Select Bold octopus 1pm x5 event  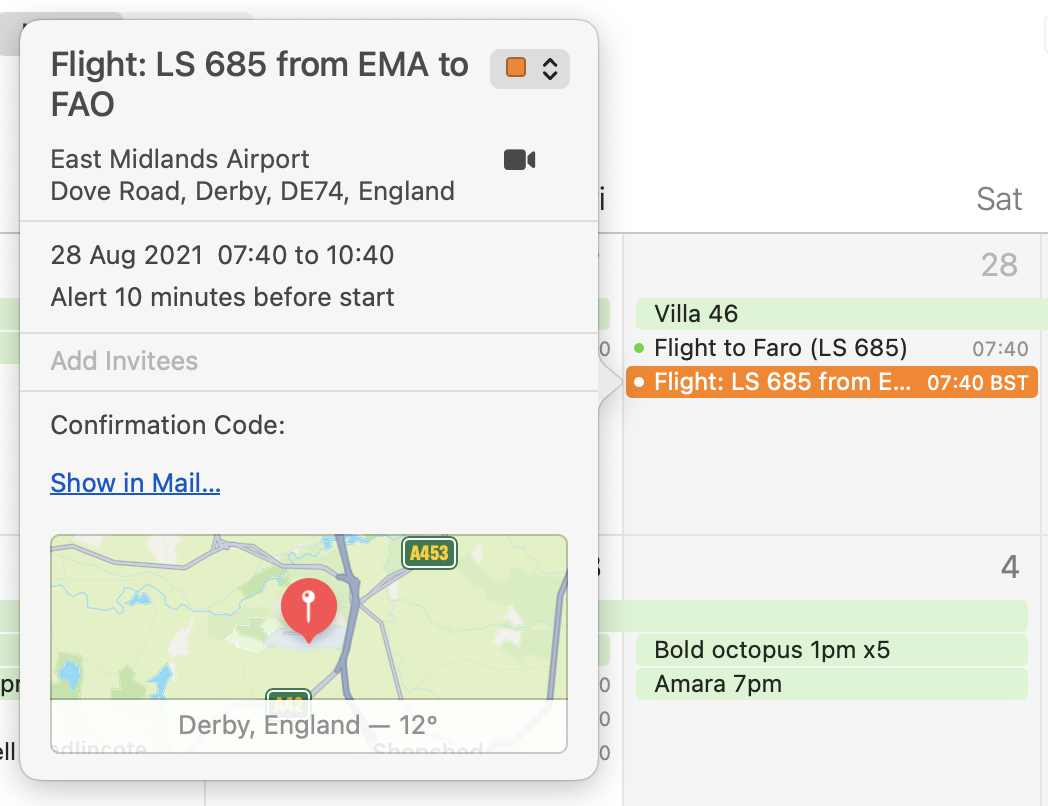coord(831,650)
